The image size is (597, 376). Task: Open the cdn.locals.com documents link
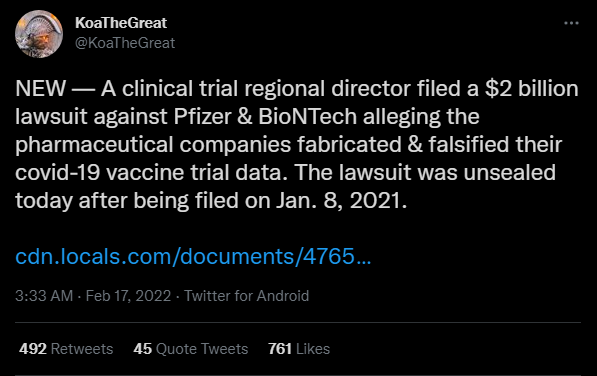[x=193, y=256]
